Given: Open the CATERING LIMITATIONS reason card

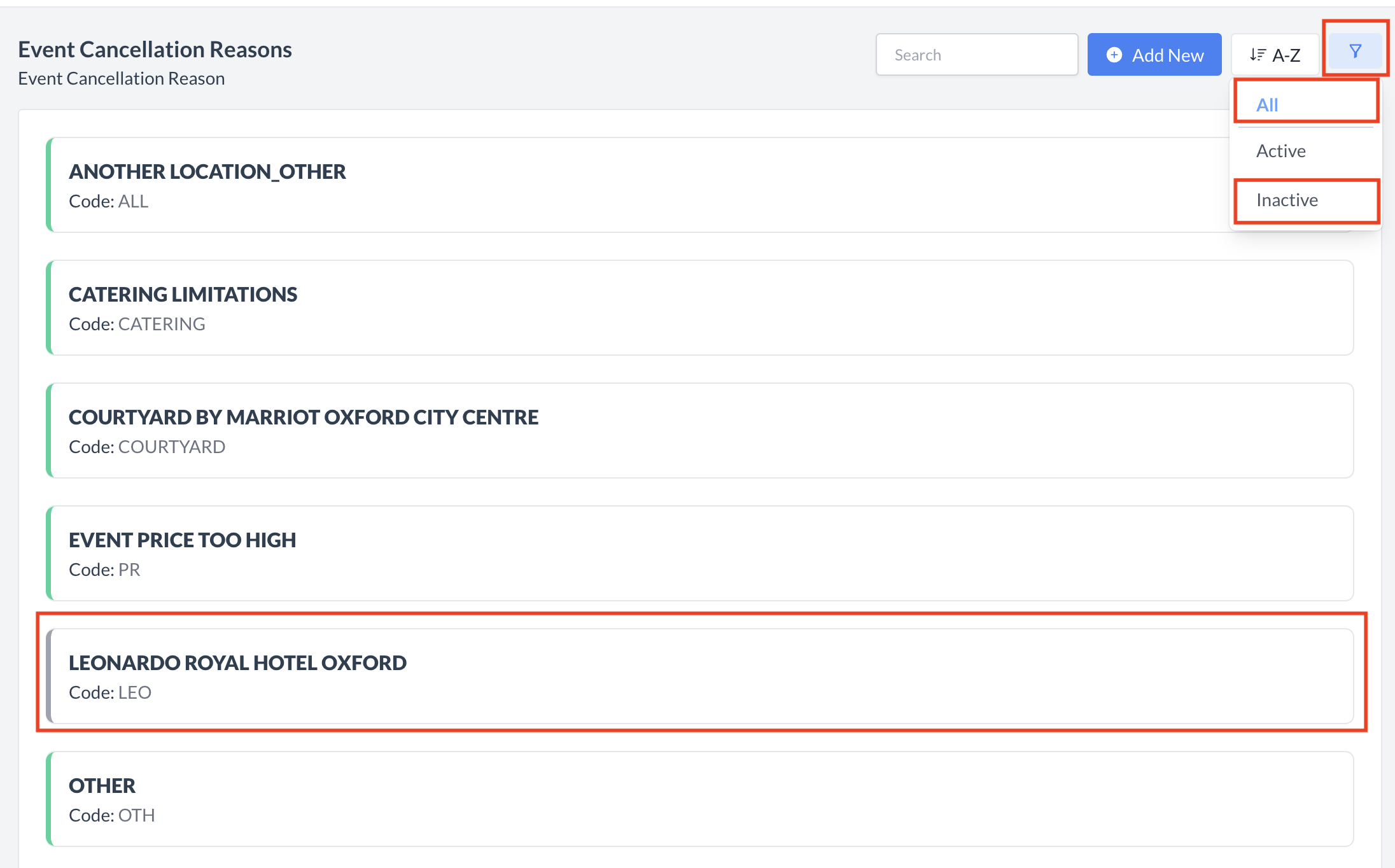Looking at the screenshot, I should click(700, 308).
